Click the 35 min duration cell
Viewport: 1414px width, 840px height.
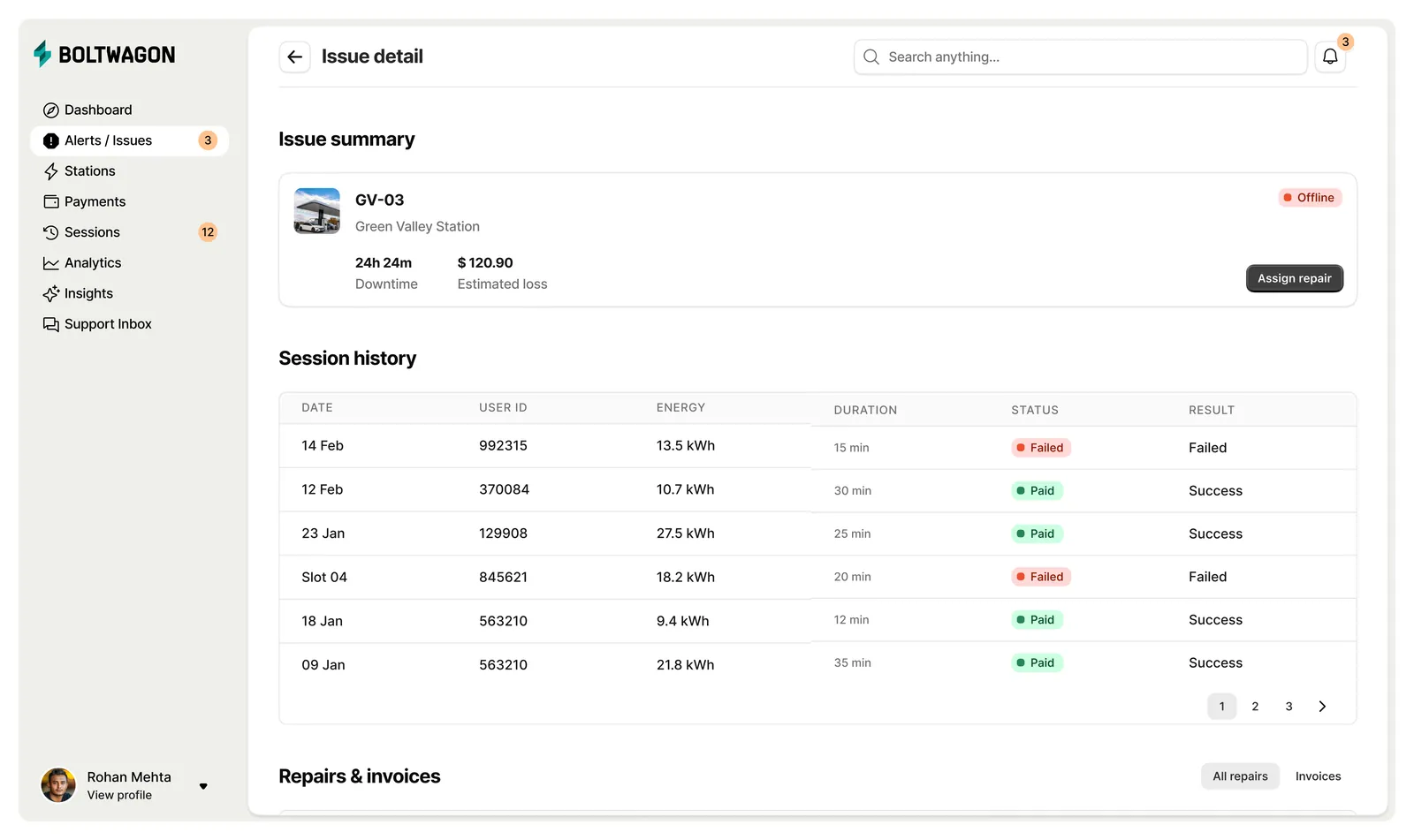point(852,663)
